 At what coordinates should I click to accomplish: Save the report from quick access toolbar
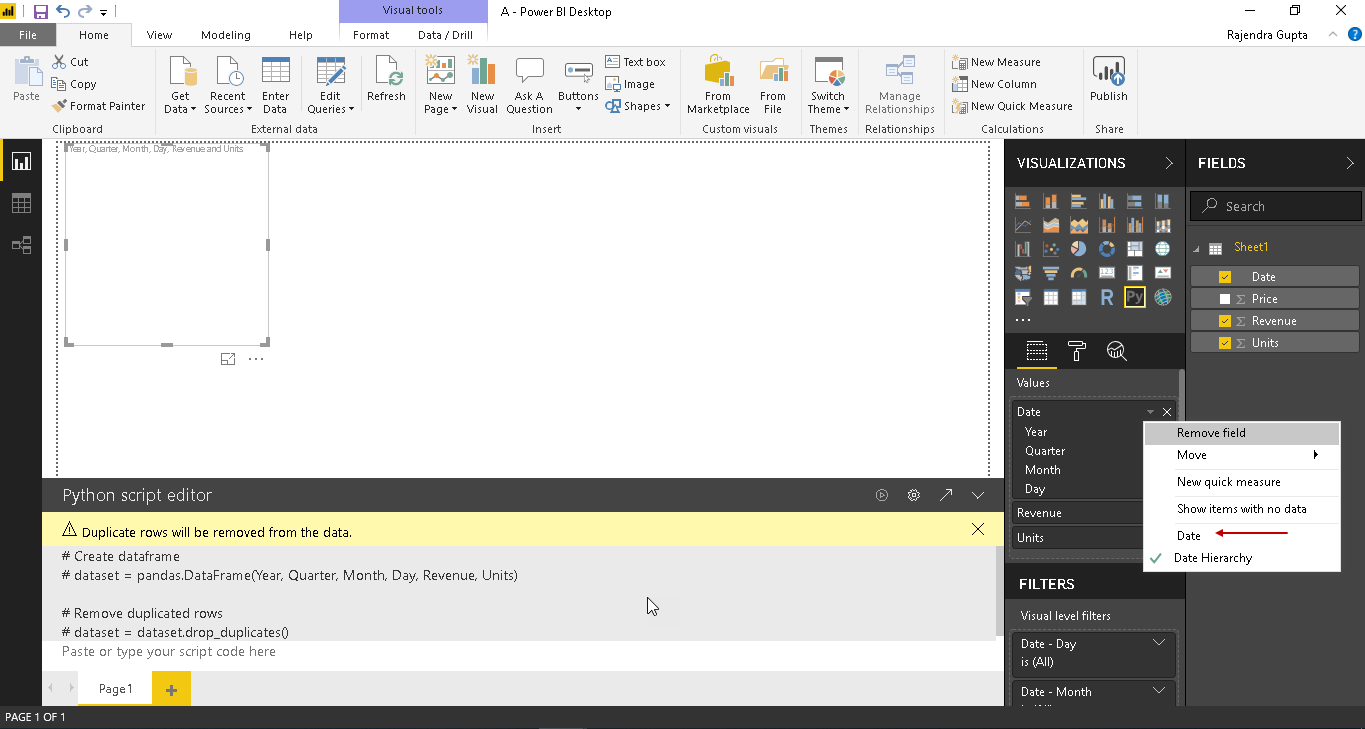(x=41, y=12)
